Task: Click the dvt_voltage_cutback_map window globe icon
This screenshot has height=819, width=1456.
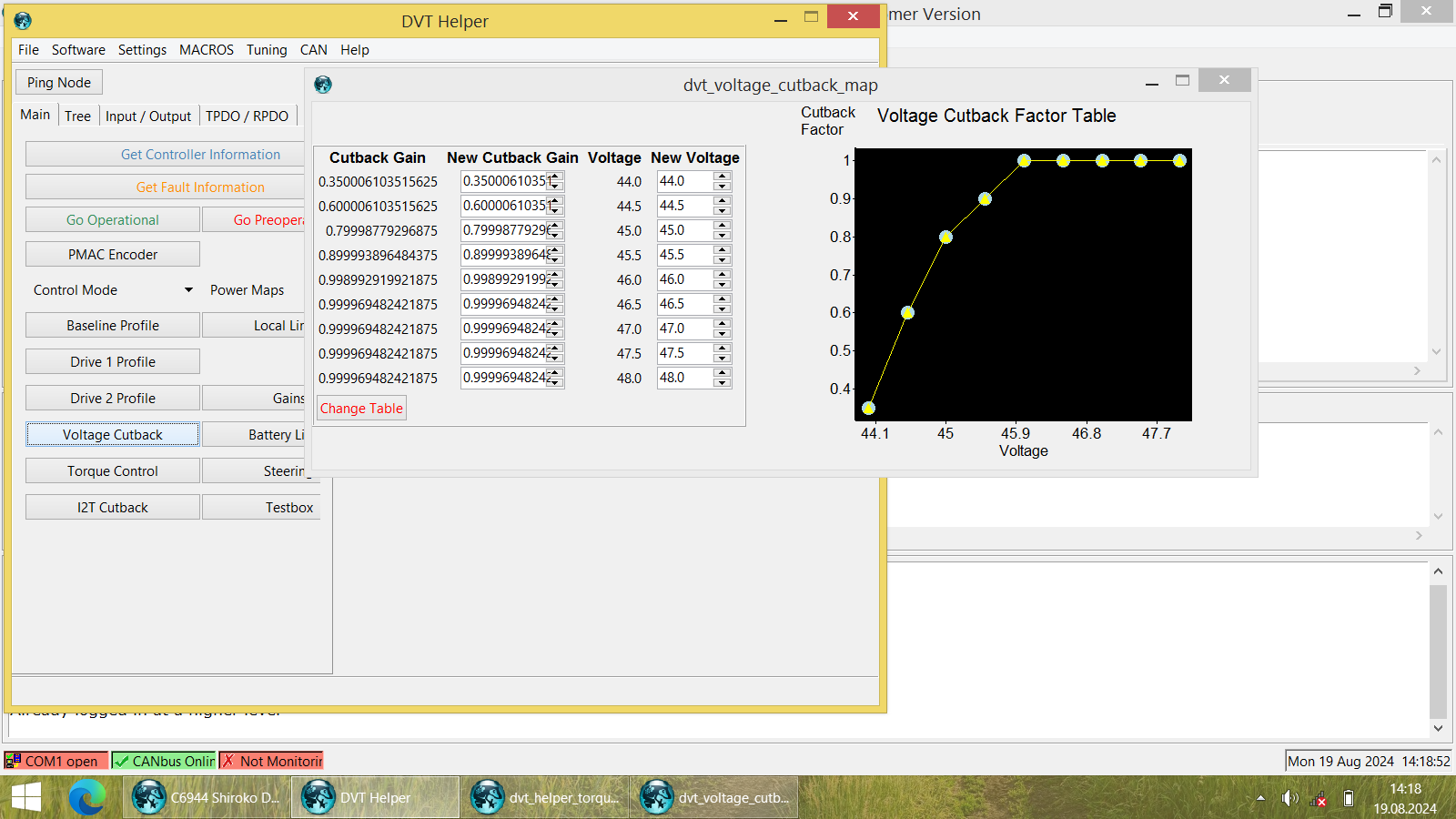Action: click(323, 85)
